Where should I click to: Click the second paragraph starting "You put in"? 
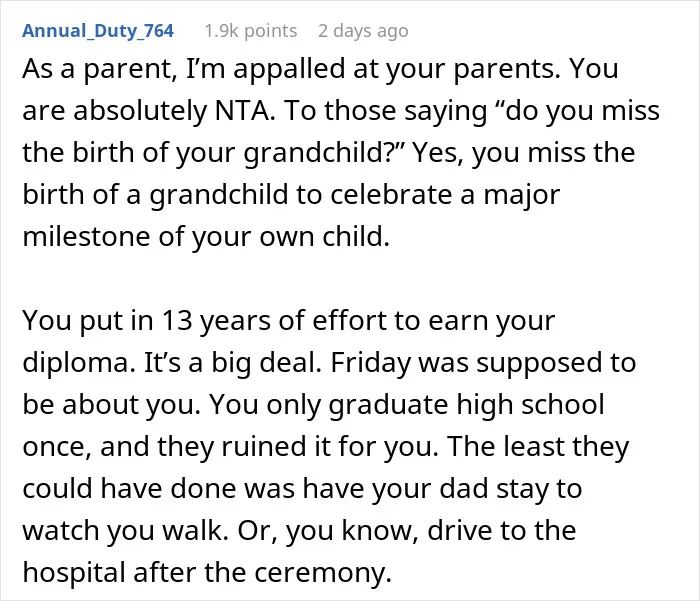329,446
